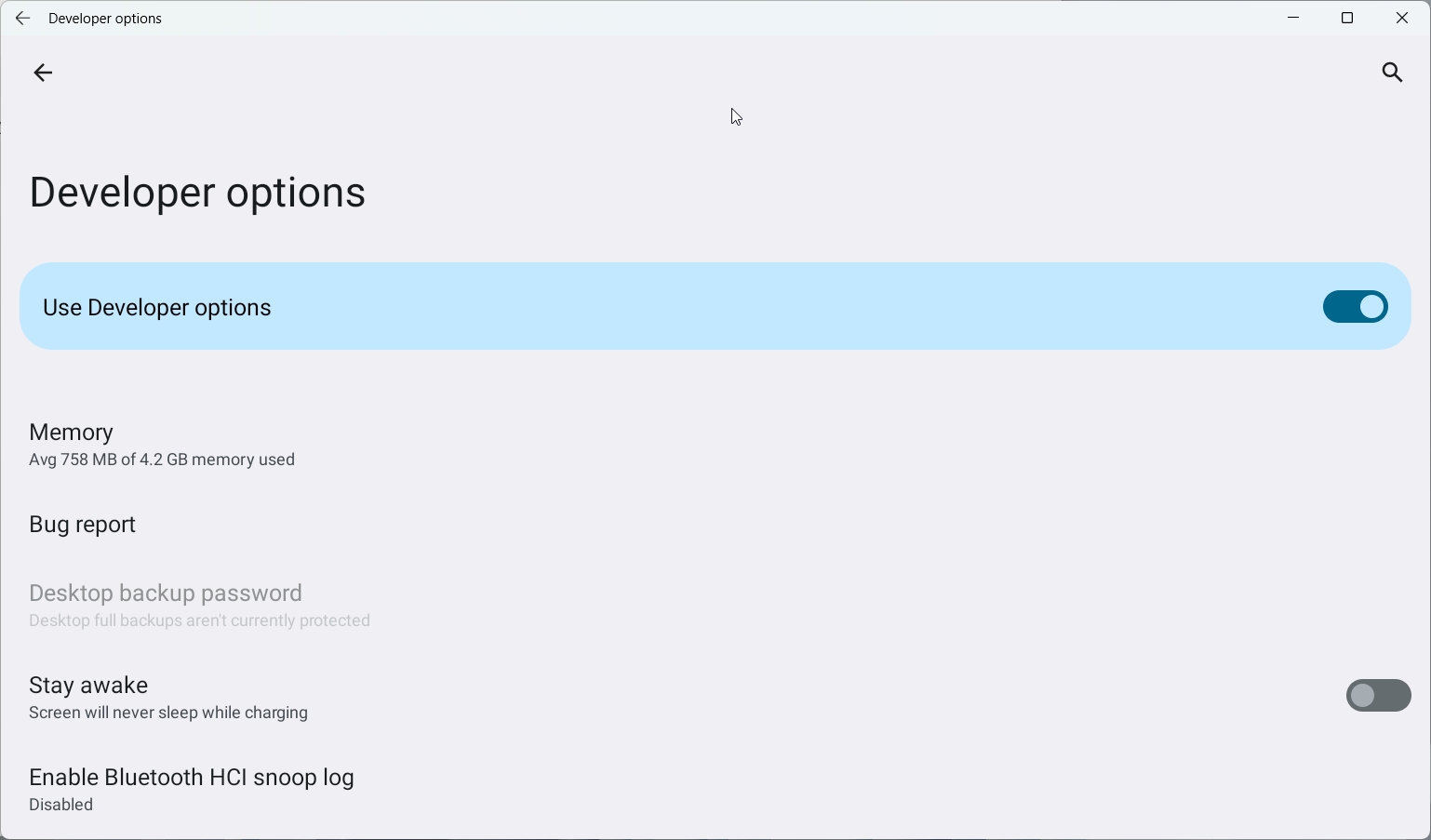
Task: Click the back arrow icon
Action: pyautogui.click(x=43, y=73)
